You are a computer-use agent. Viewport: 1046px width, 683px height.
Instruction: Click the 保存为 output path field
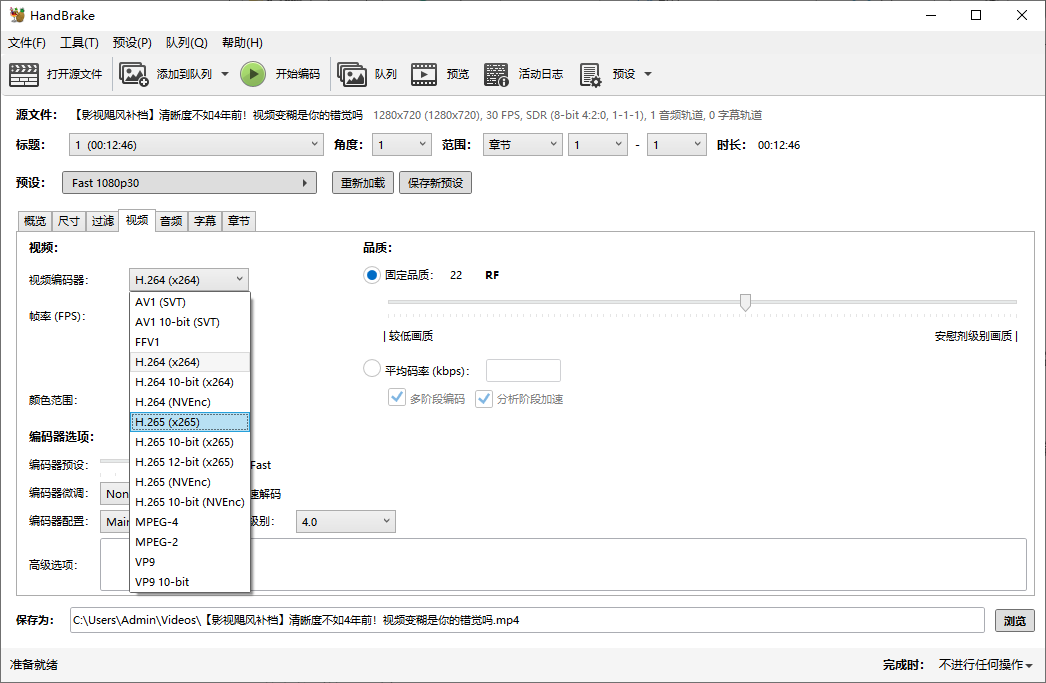520,620
